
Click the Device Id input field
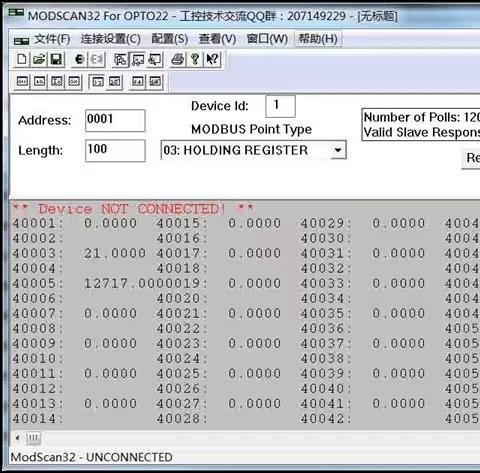(x=280, y=106)
